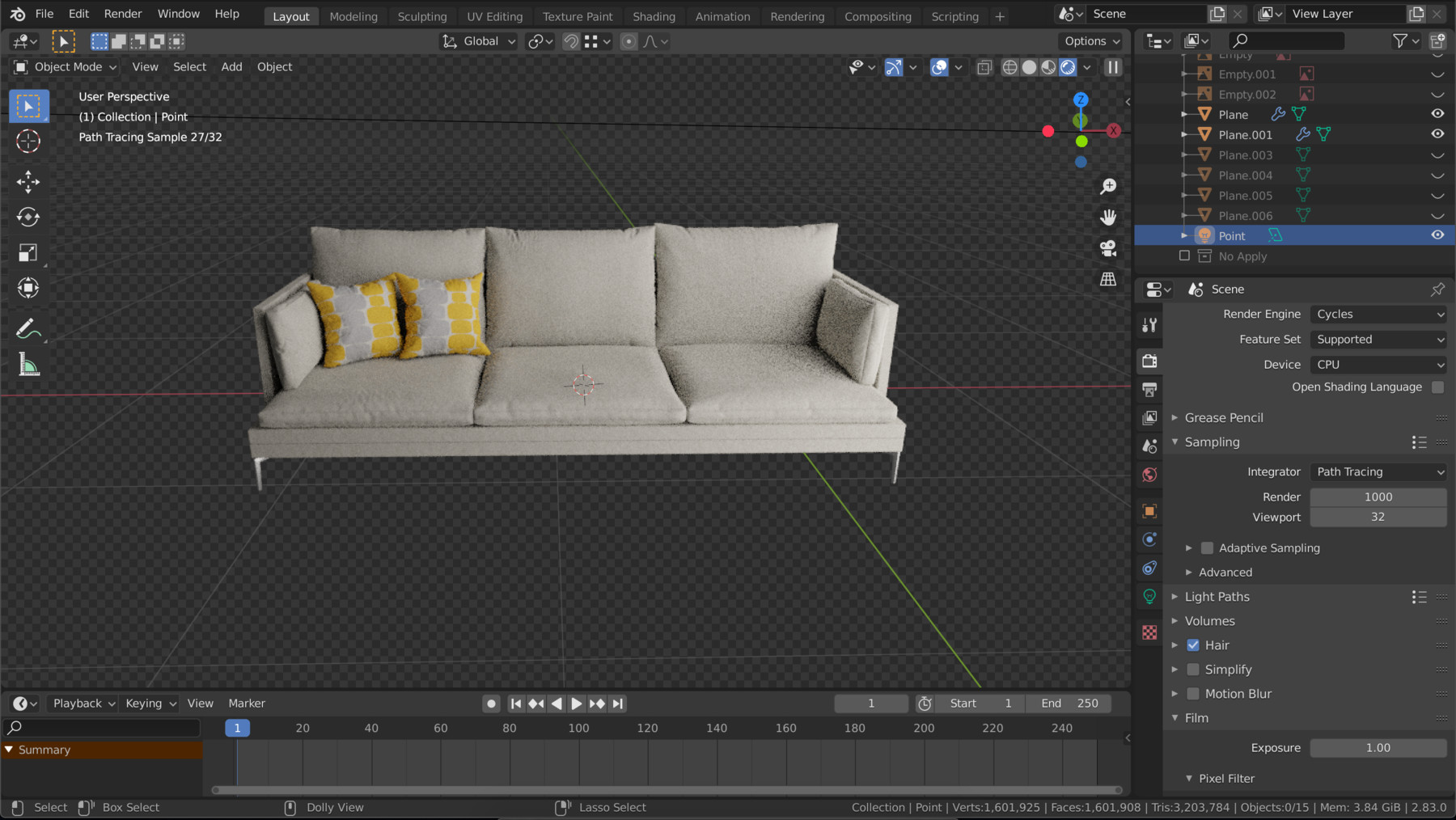The image size is (1456, 820).
Task: Select the Rotate tool in the toolbar
Action: (28, 217)
